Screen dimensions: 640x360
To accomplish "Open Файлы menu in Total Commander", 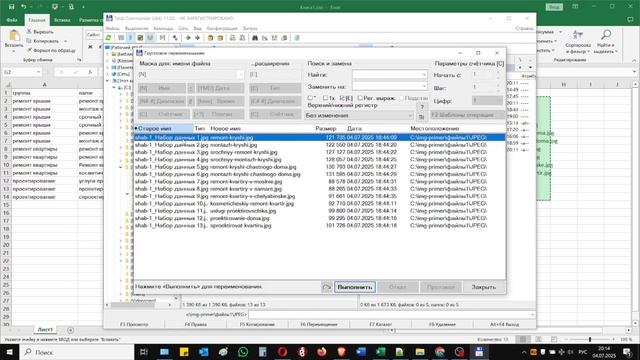I will tap(113, 28).
